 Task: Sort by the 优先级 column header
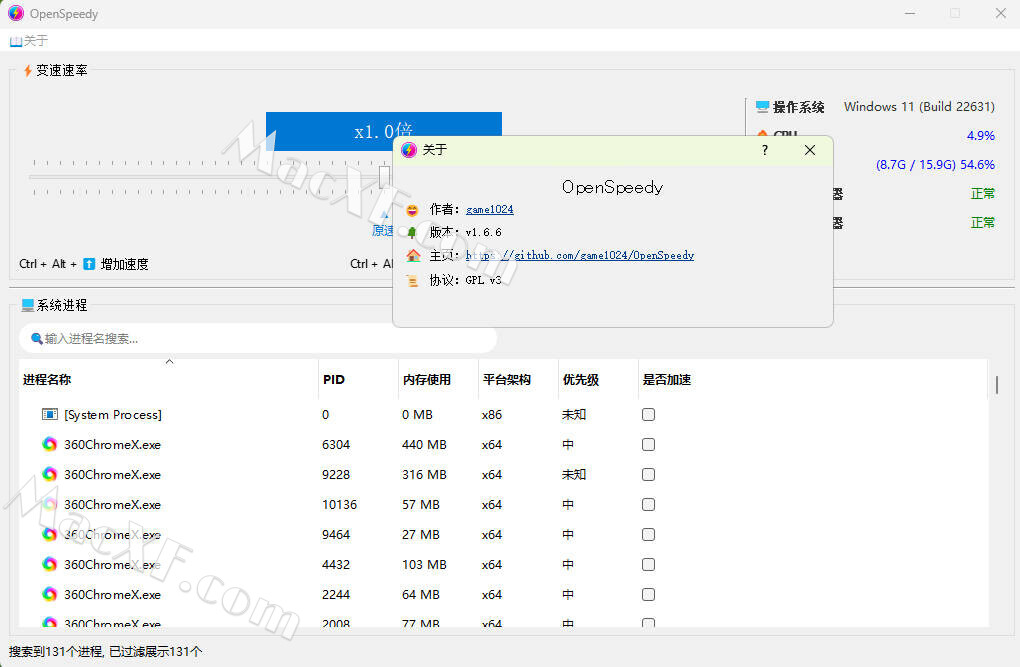[598, 379]
